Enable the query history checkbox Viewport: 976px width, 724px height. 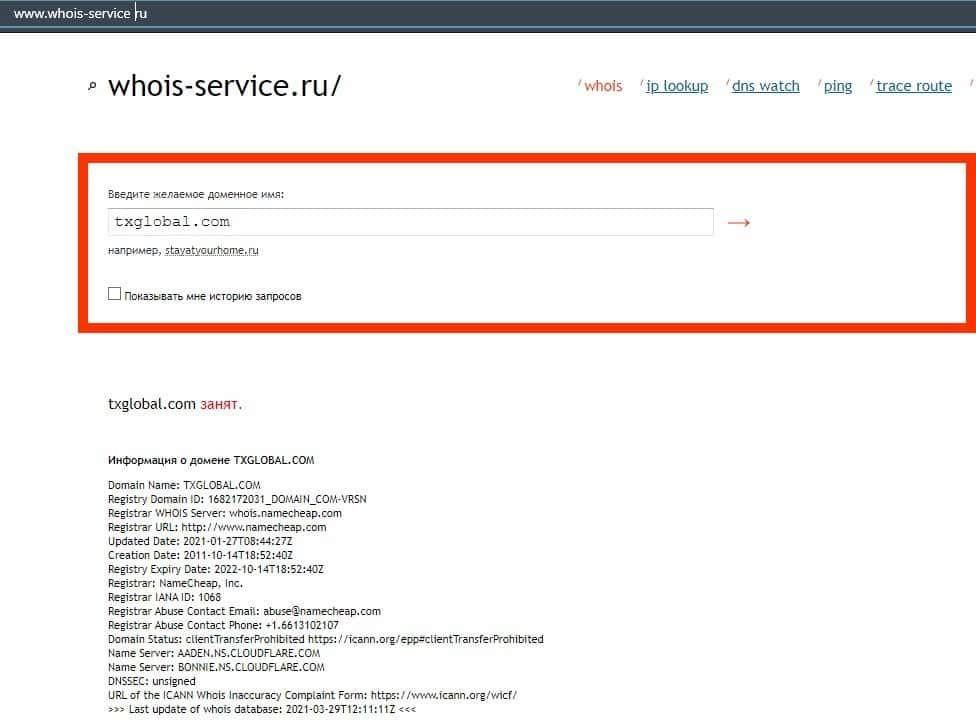pyautogui.click(x=115, y=294)
